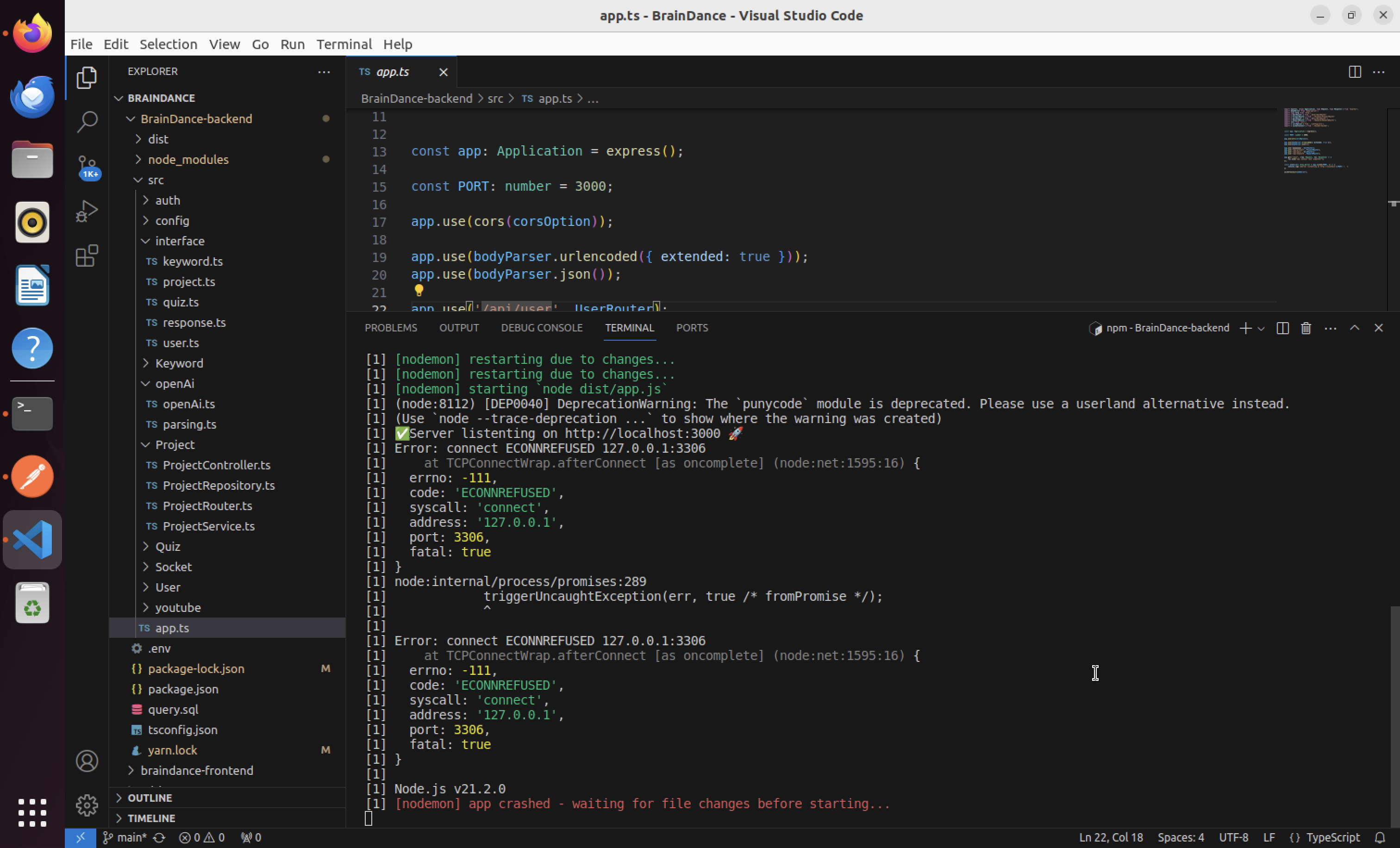Open Source Control view with 1K+ badge
Image resolution: width=1400 pixels, height=848 pixels.
pyautogui.click(x=87, y=168)
